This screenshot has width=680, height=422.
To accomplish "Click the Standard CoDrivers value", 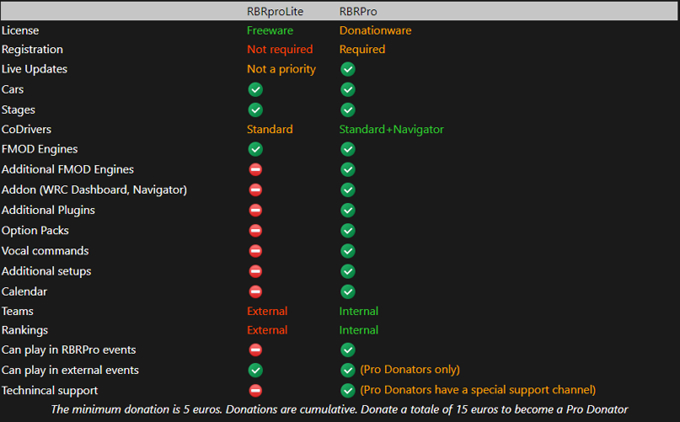I will pyautogui.click(x=270, y=129).
